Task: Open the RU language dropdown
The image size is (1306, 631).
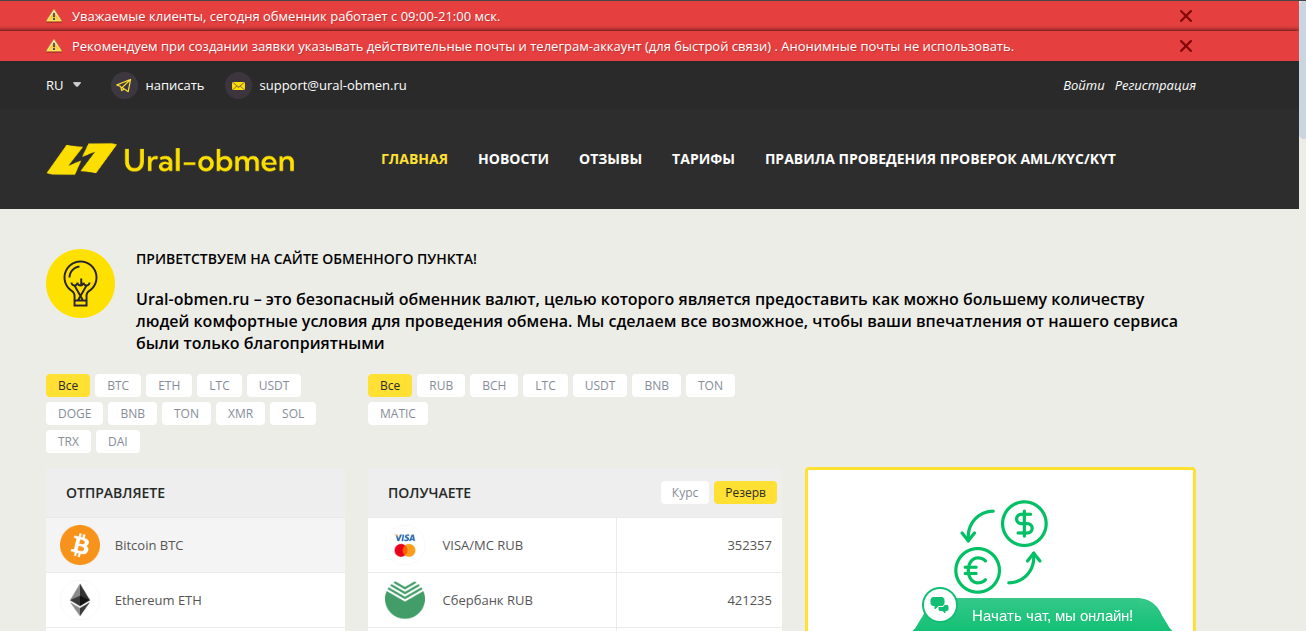Action: click(64, 85)
